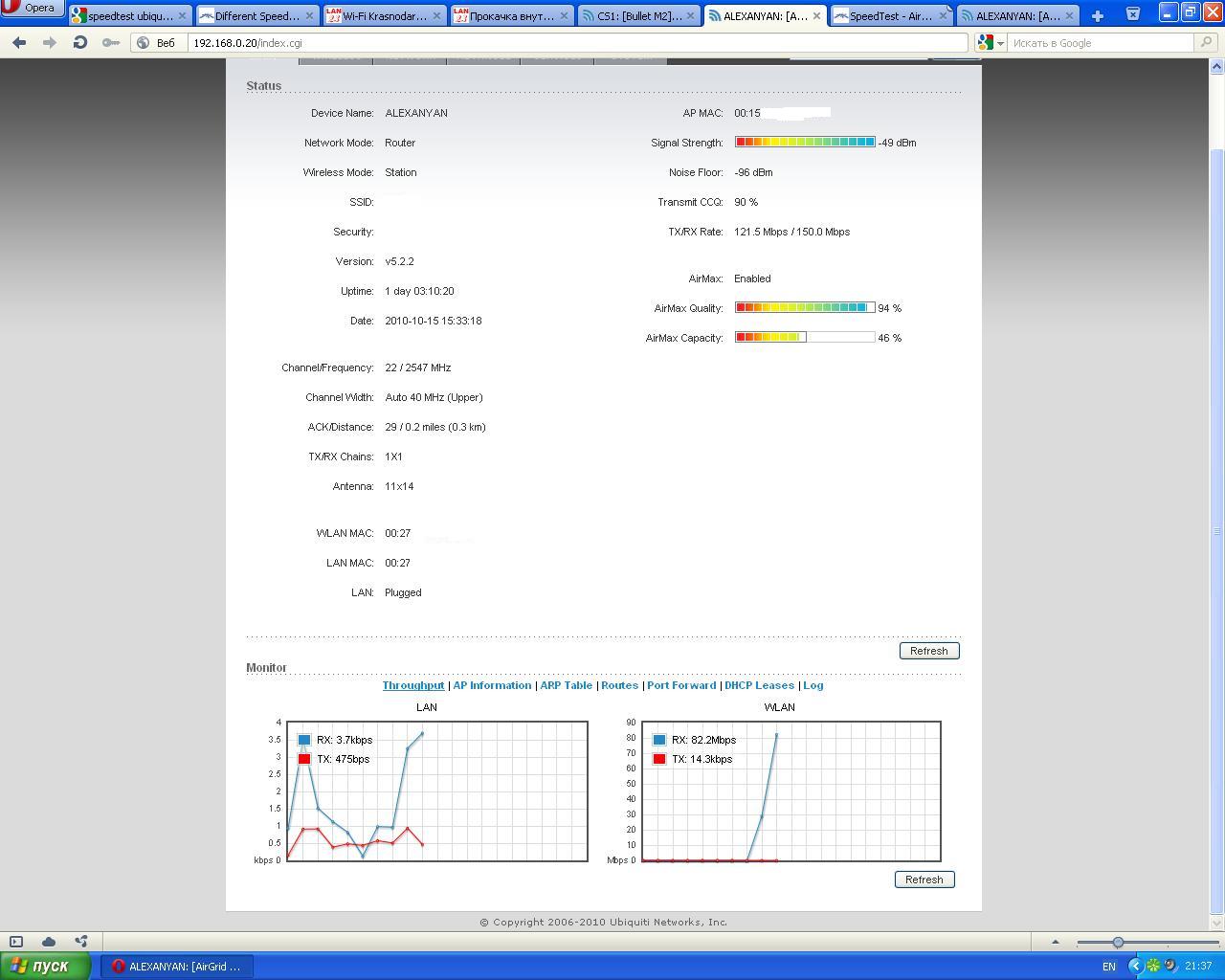Go forward to the next page
The image size is (1225, 980).
(50, 43)
